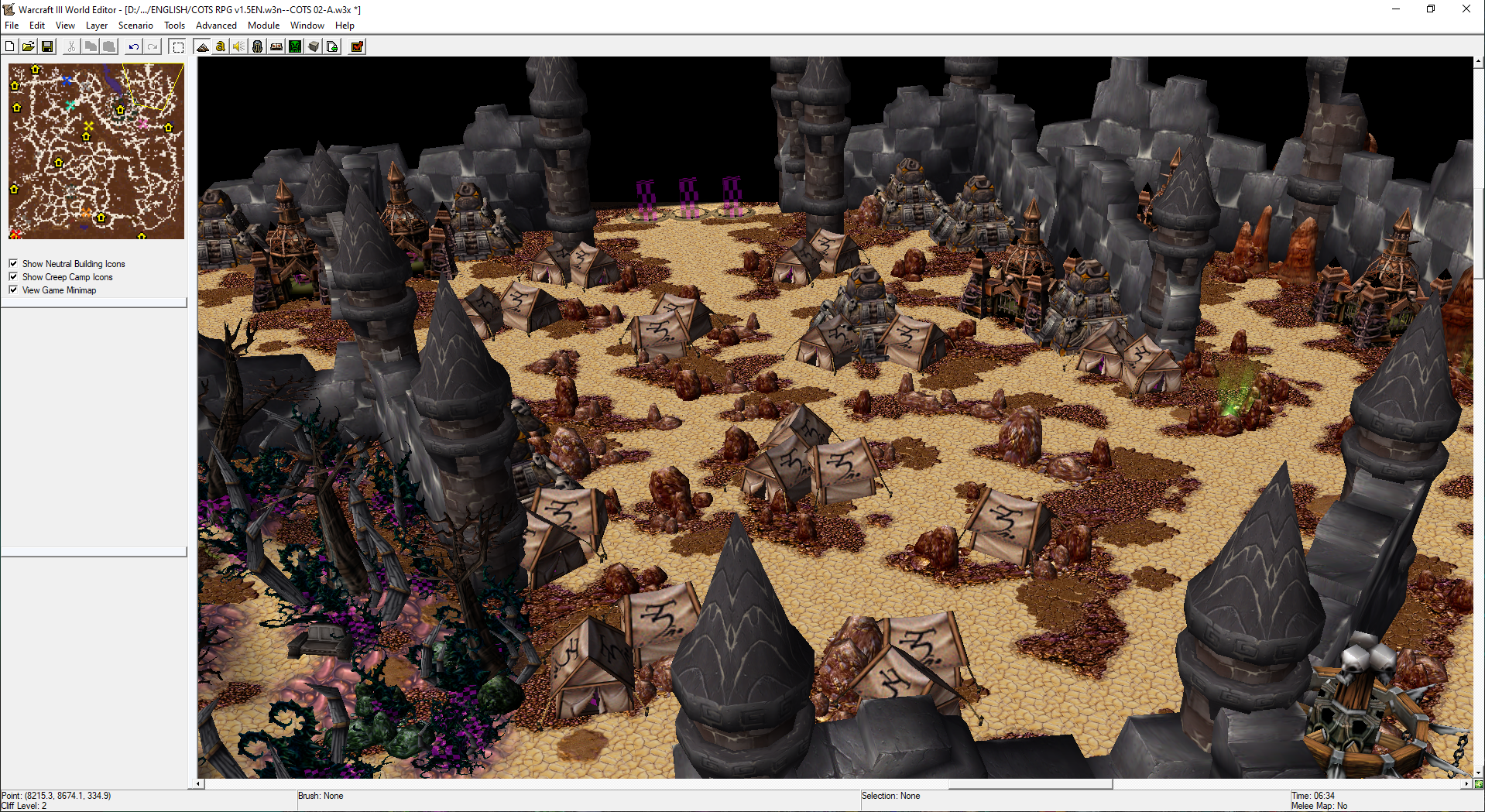This screenshot has height=812, width=1485.
Task: Minimize the World Editor window
Action: pos(1396,9)
